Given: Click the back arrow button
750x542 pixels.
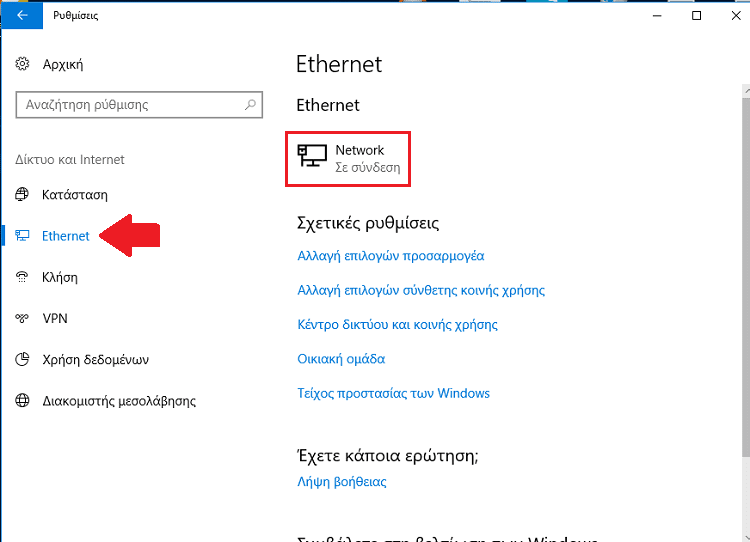Looking at the screenshot, I should click(x=22, y=15).
